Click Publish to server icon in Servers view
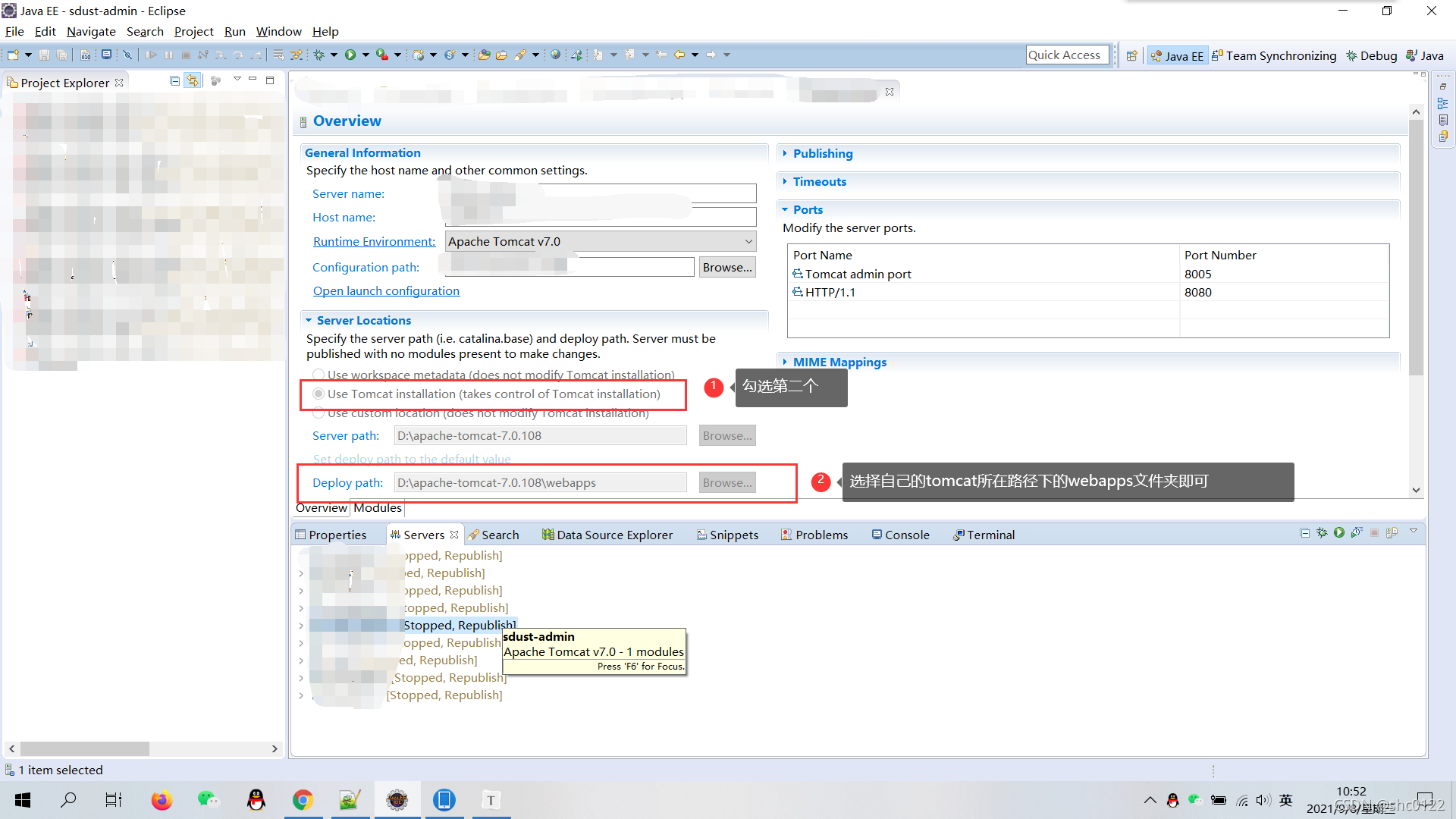 click(x=1392, y=533)
